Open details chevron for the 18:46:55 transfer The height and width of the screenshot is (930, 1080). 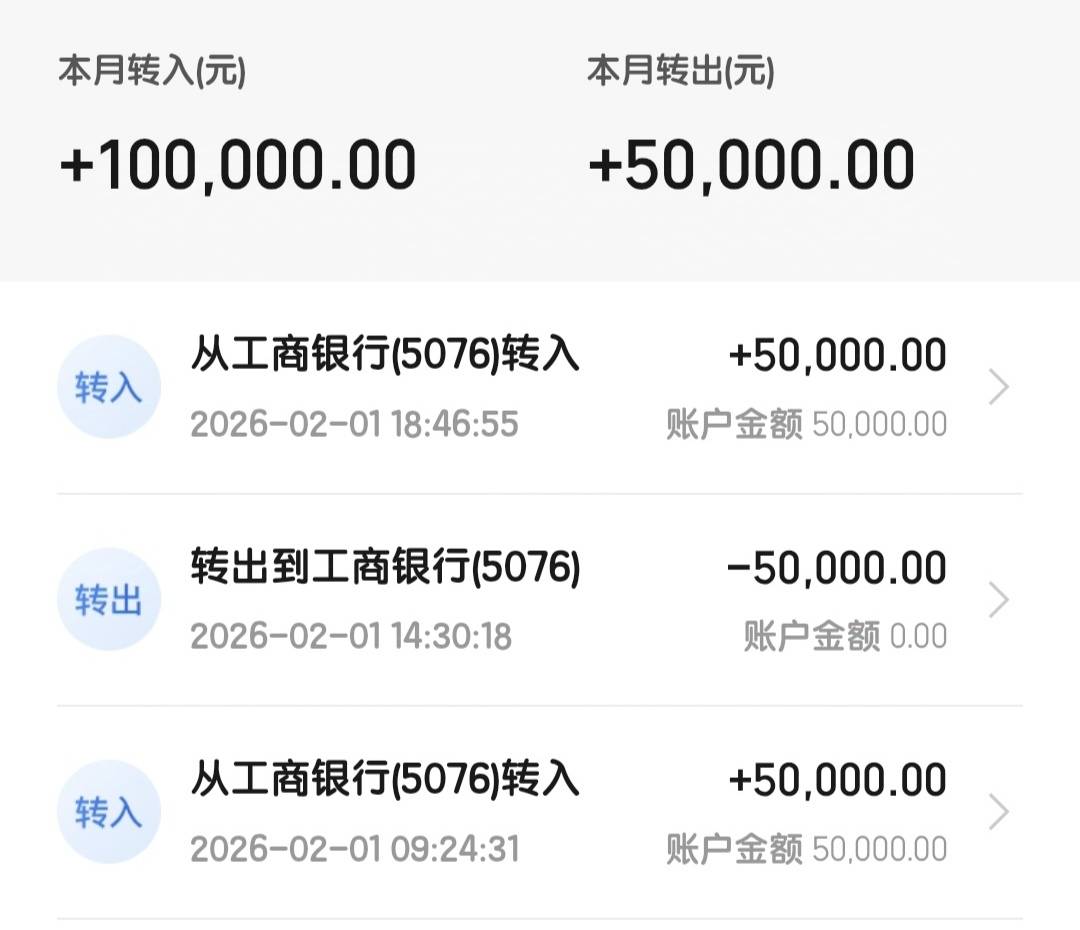tap(998, 387)
